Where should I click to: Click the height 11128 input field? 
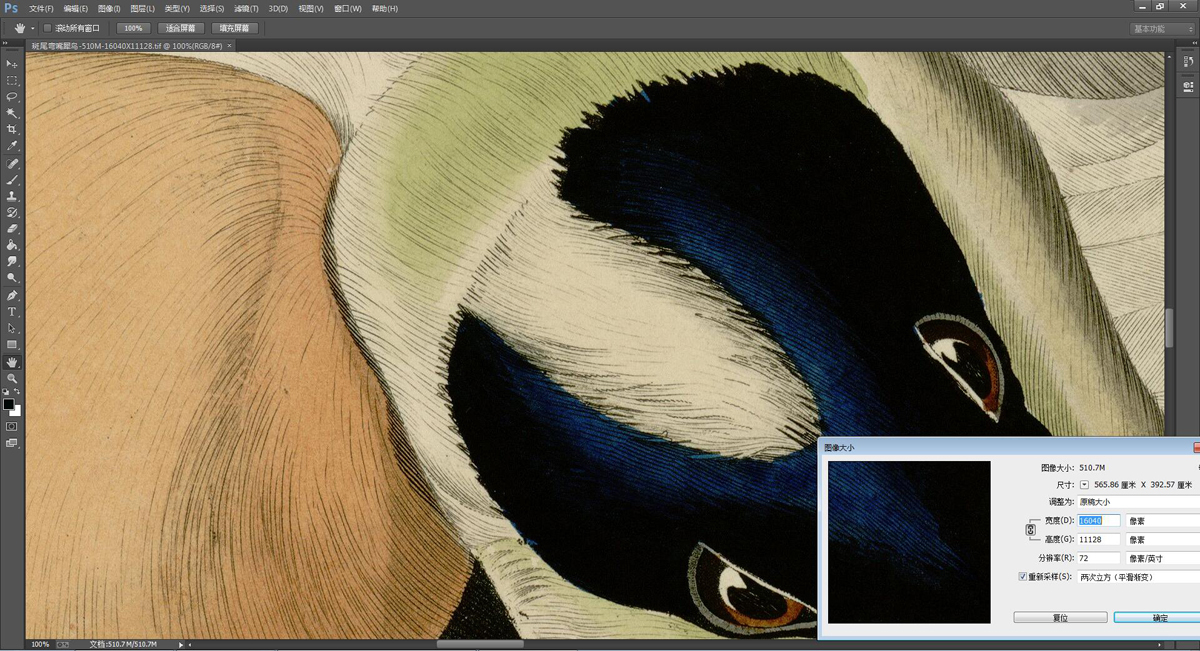point(1099,539)
